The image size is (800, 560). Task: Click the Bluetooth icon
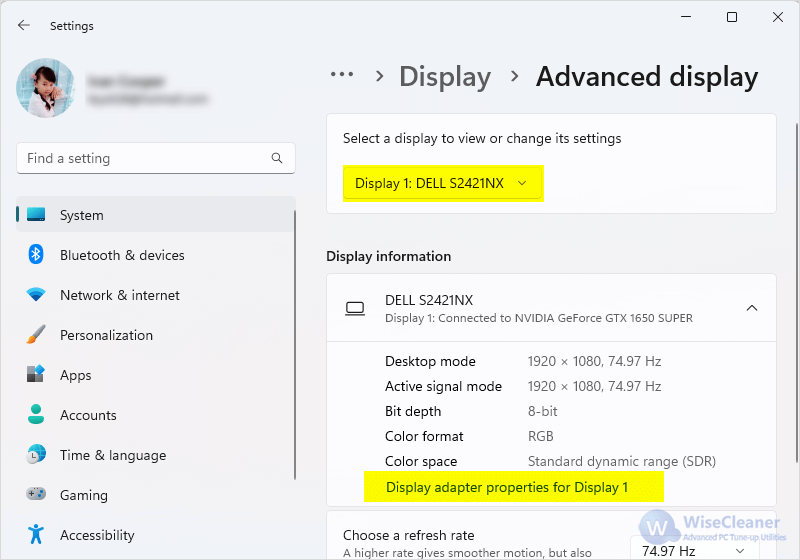pyautogui.click(x=36, y=254)
